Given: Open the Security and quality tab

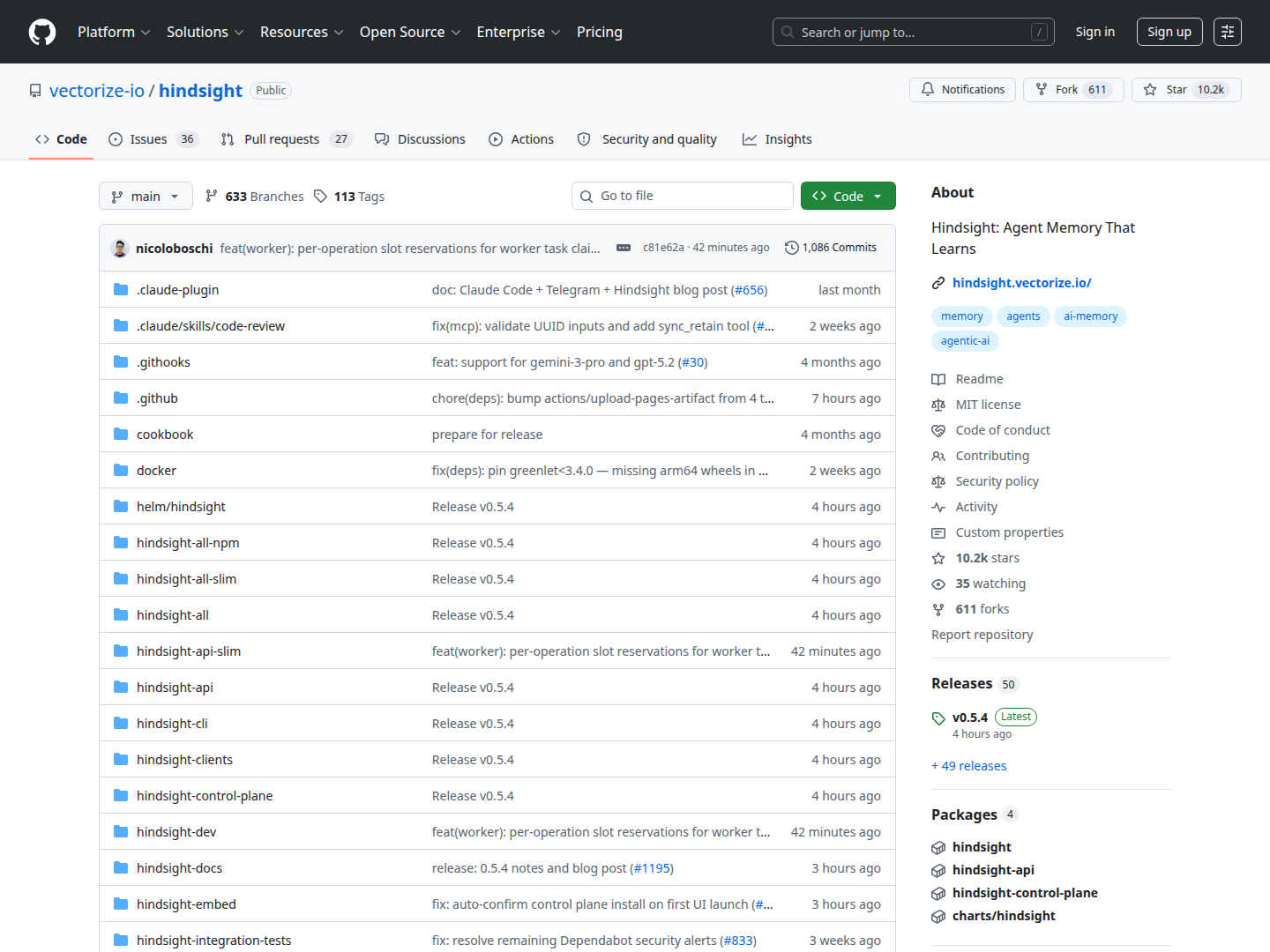Looking at the screenshot, I should (x=646, y=139).
